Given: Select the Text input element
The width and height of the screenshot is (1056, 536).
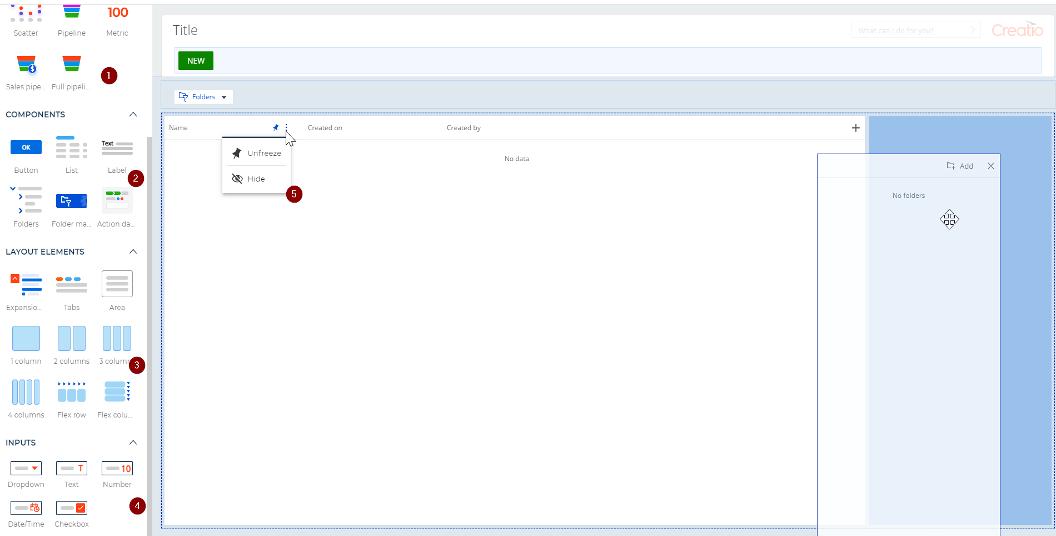Looking at the screenshot, I should (x=71, y=474).
